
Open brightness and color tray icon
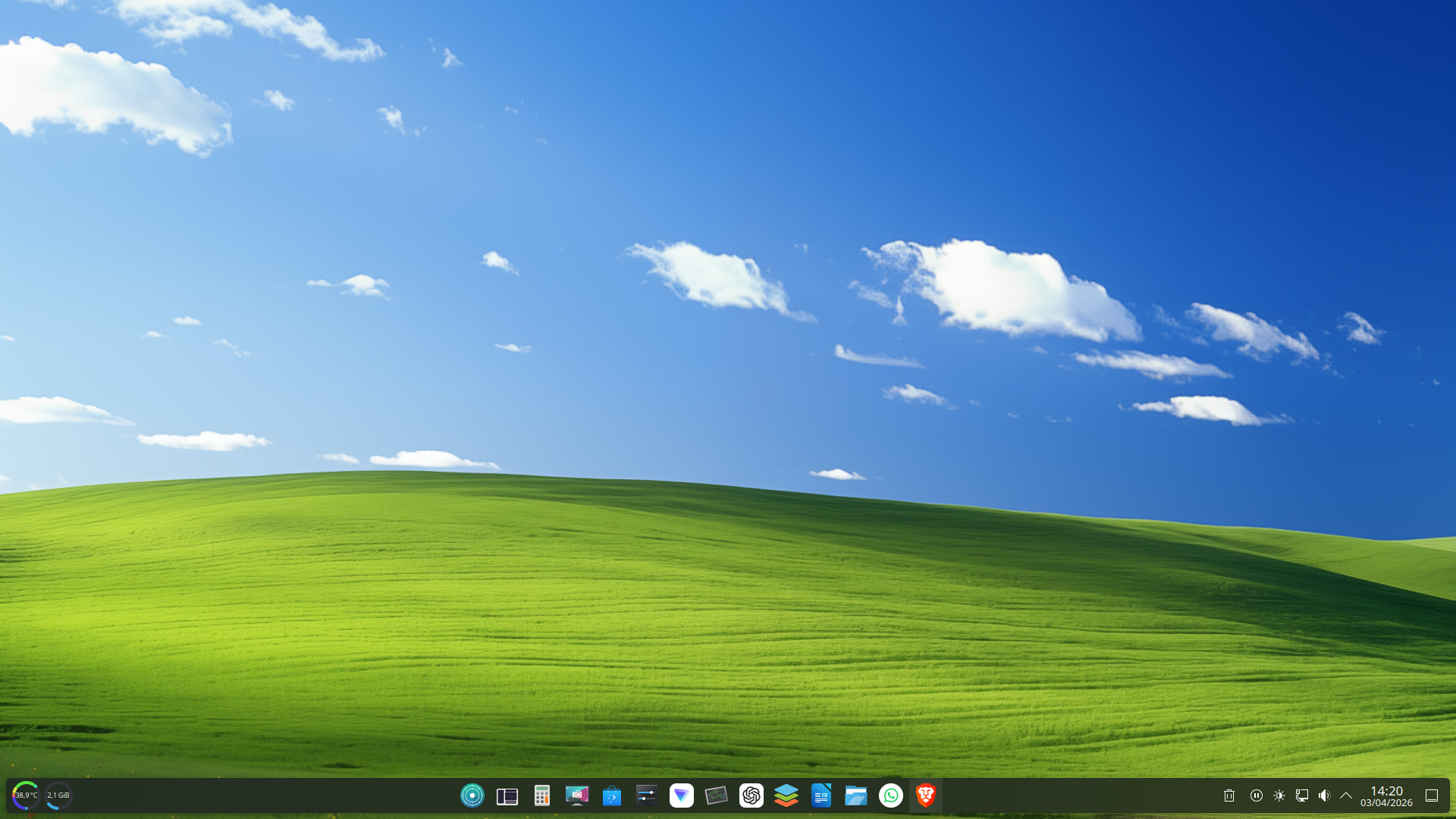coord(1279,795)
